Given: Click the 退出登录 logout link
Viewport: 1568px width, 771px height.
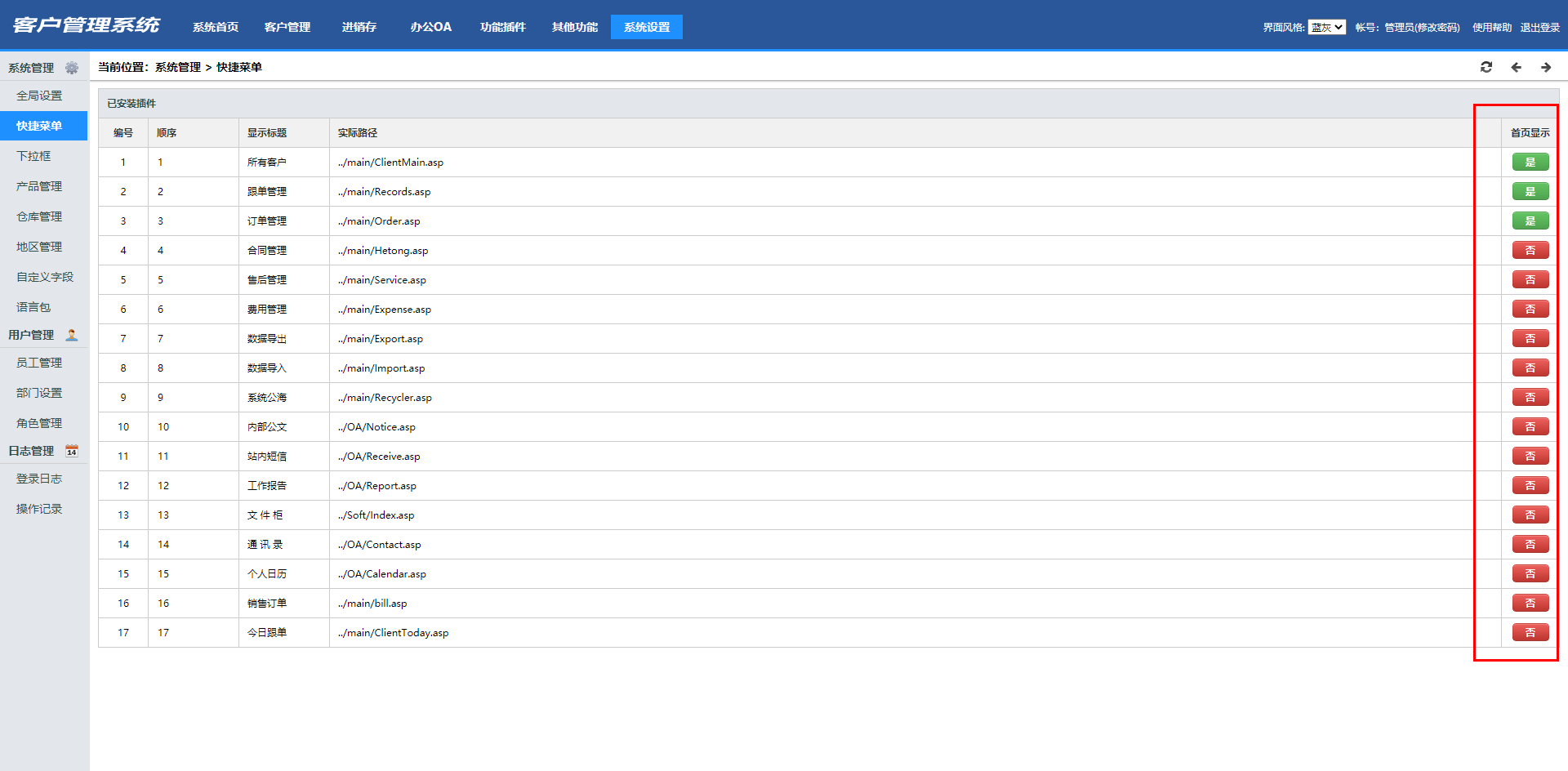Looking at the screenshot, I should coord(1540,27).
